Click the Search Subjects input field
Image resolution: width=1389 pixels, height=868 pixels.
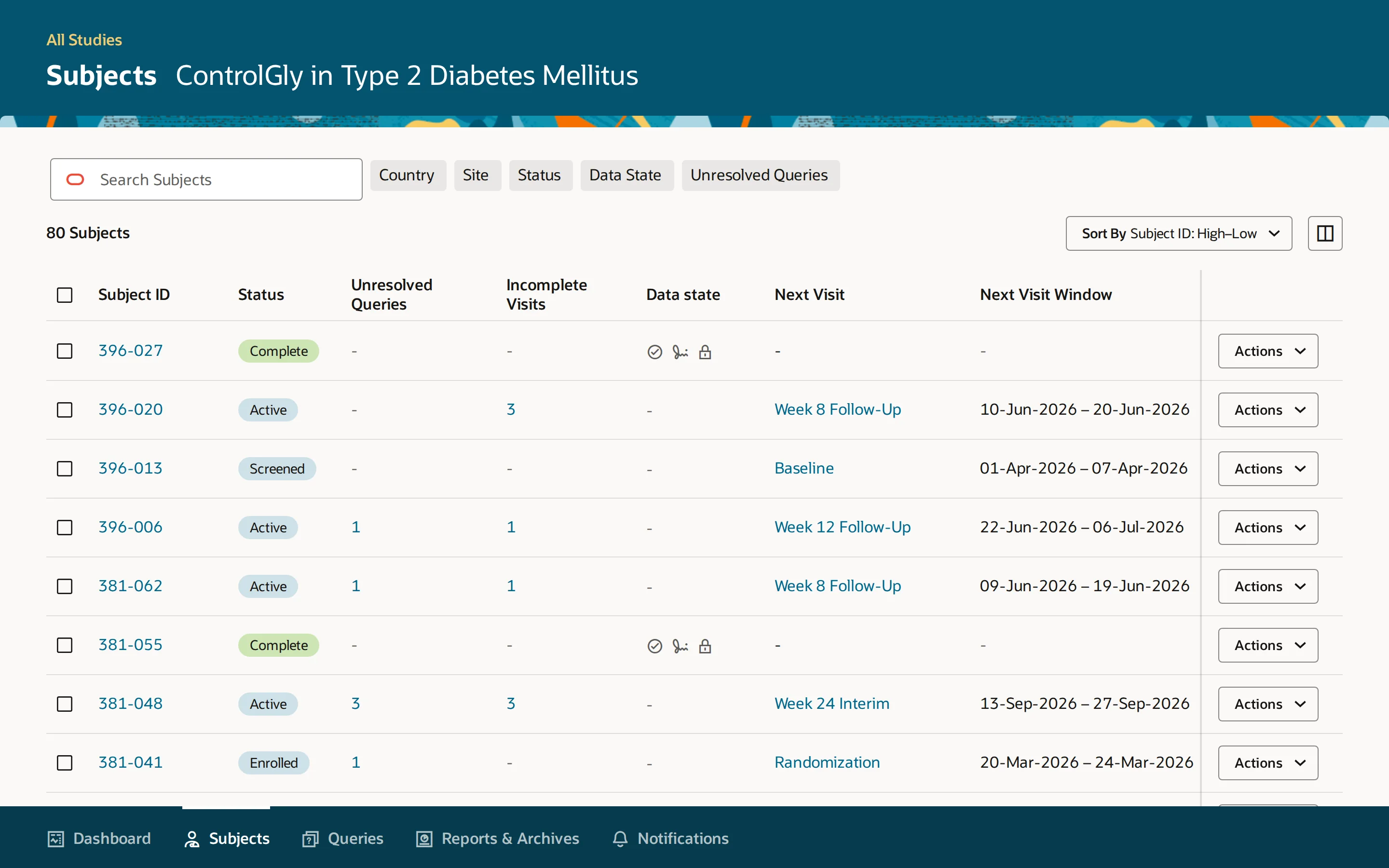coord(206,180)
